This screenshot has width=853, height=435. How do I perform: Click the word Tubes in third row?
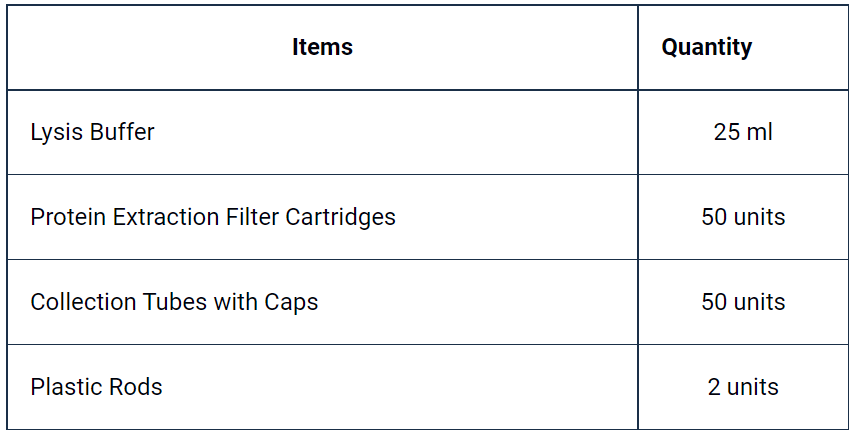[x=175, y=302]
